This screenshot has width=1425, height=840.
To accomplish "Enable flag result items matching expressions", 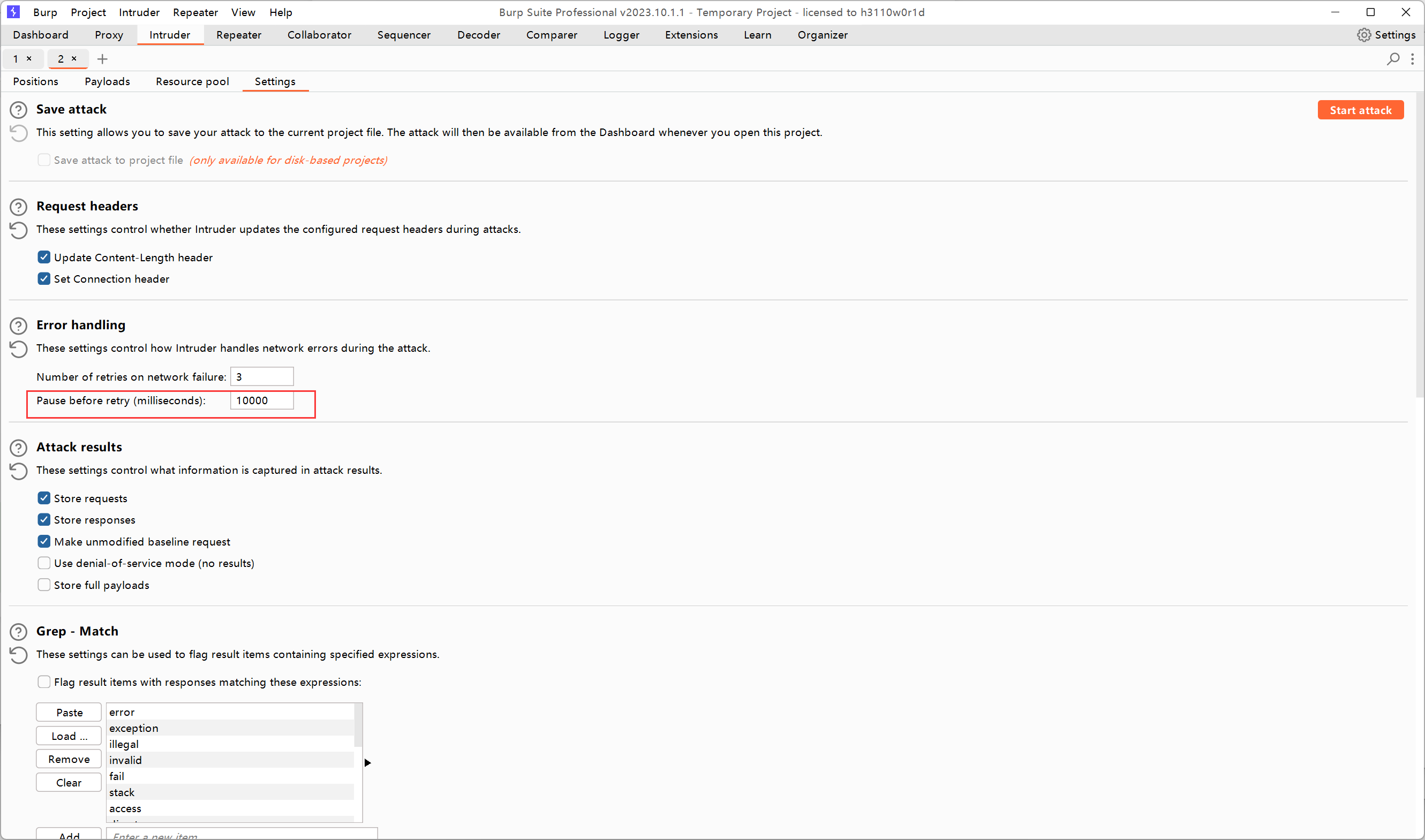I will [44, 682].
